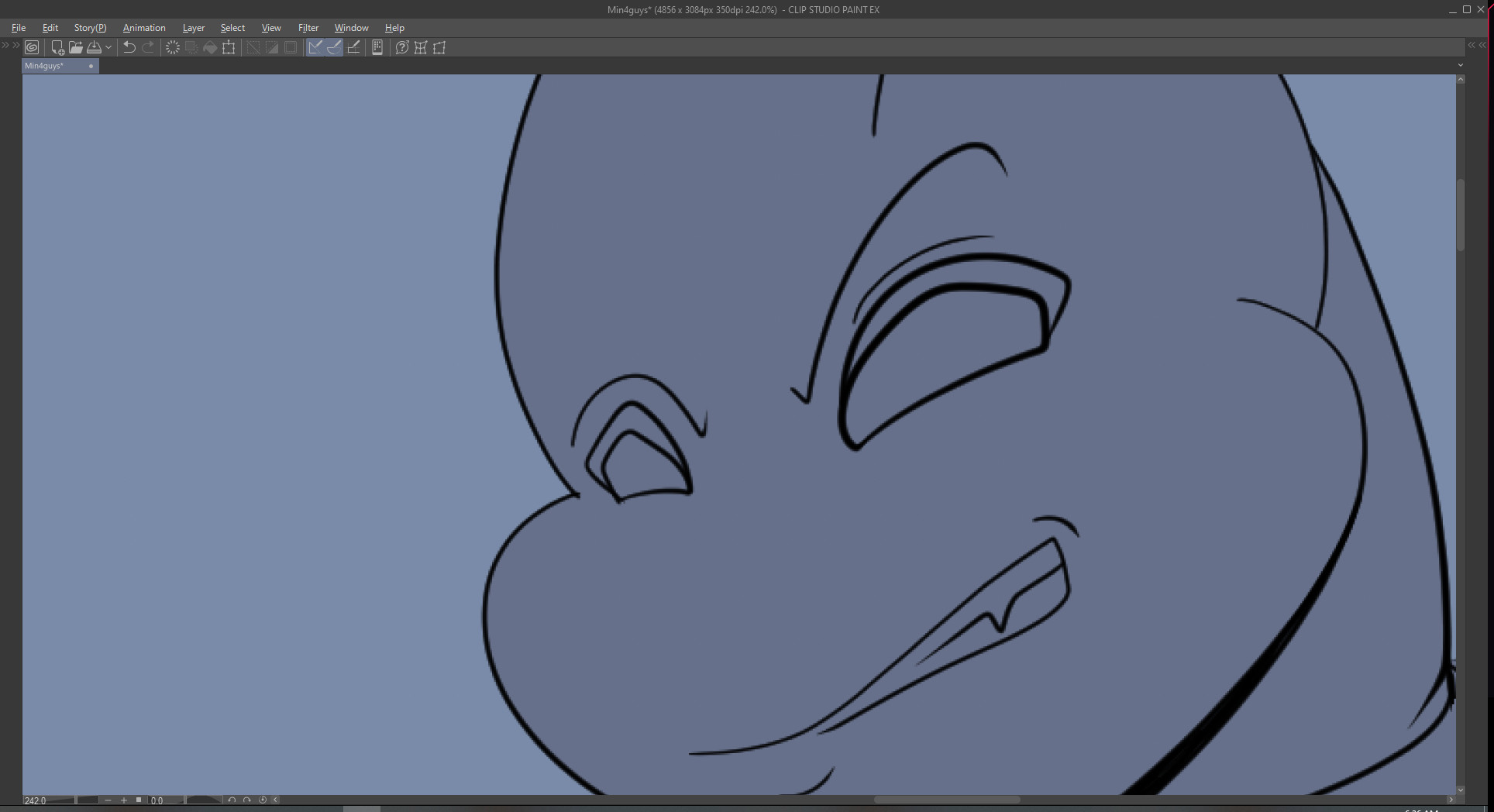Zoom out with minus button
Image resolution: width=1494 pixels, height=812 pixels.
tap(108, 800)
